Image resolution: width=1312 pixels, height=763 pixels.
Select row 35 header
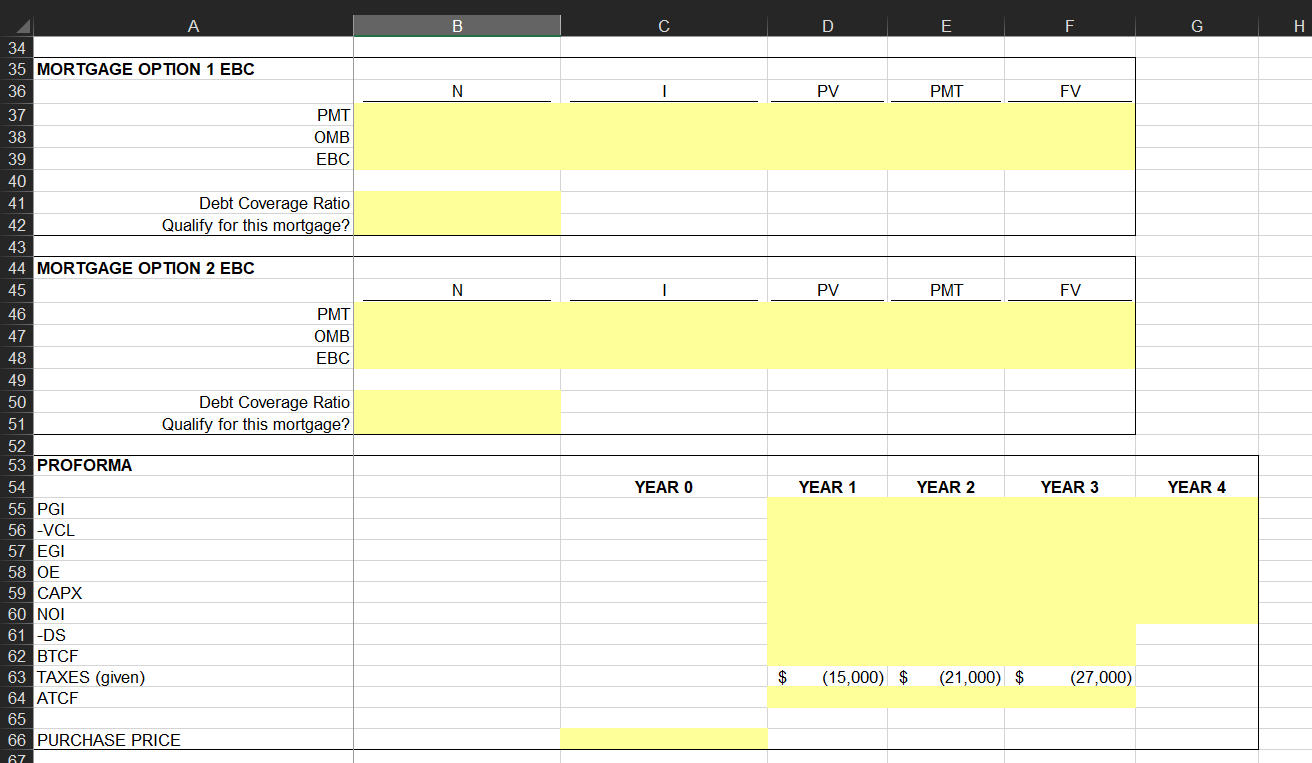tap(17, 69)
